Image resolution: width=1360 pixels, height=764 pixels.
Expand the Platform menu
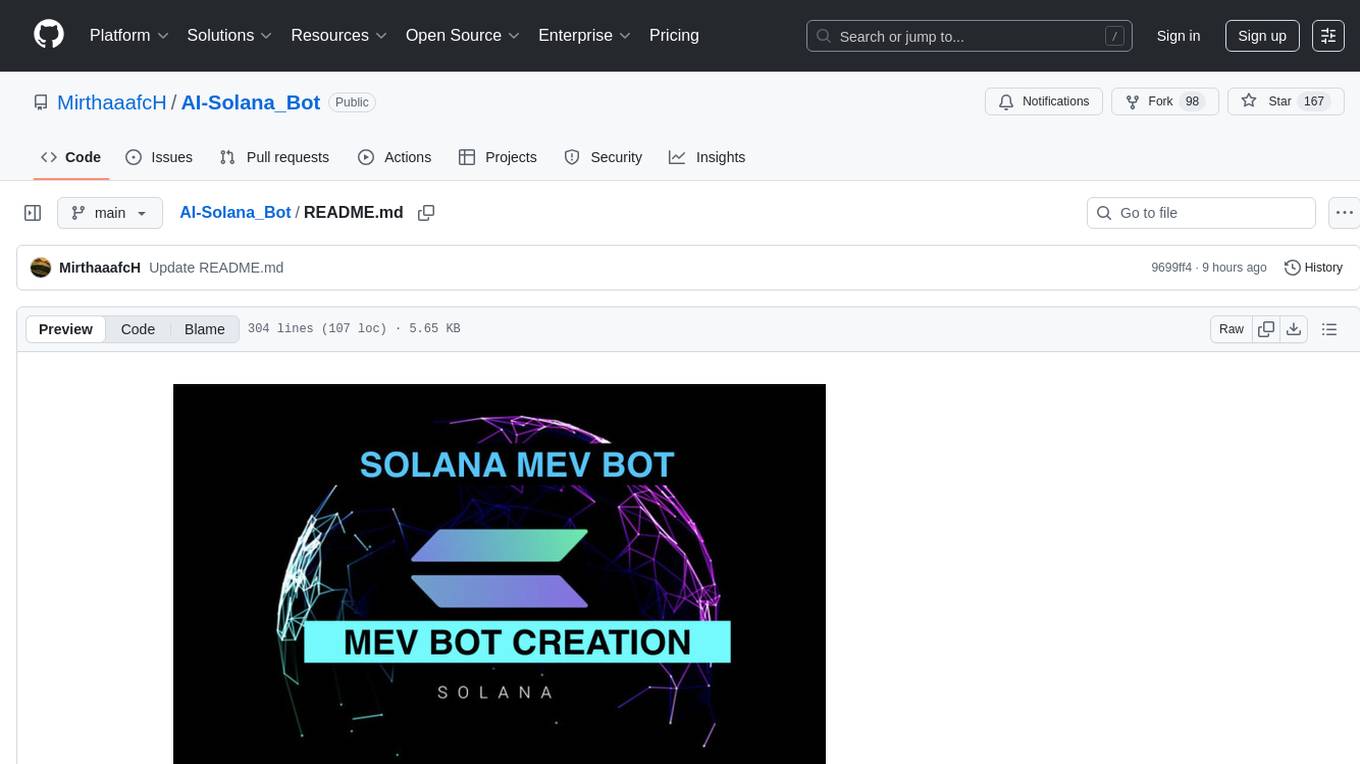coord(129,35)
